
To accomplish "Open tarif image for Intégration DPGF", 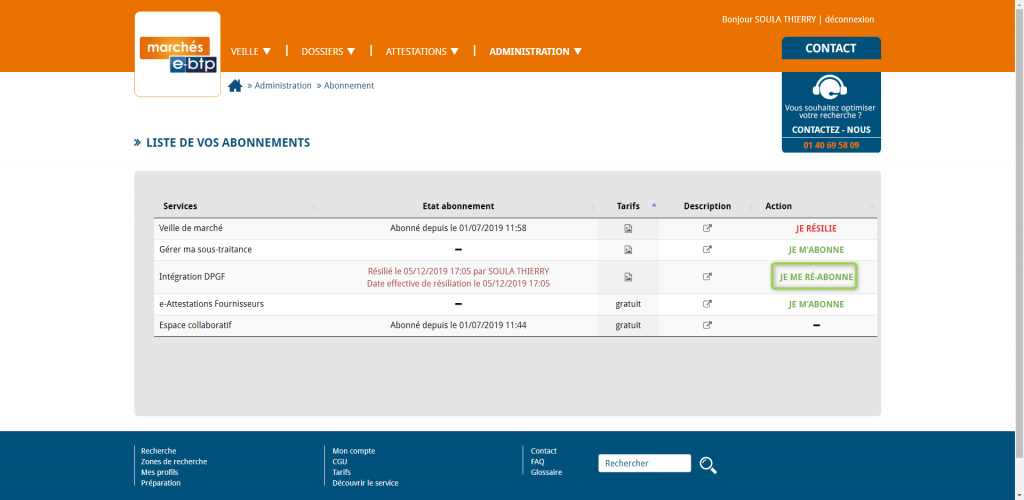I will coord(628,277).
